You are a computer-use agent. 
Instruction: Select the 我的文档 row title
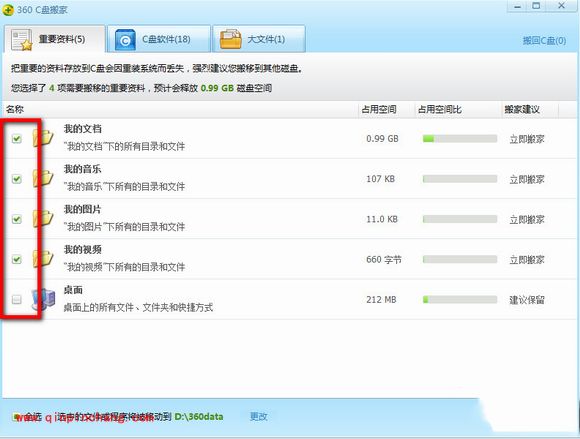82,129
